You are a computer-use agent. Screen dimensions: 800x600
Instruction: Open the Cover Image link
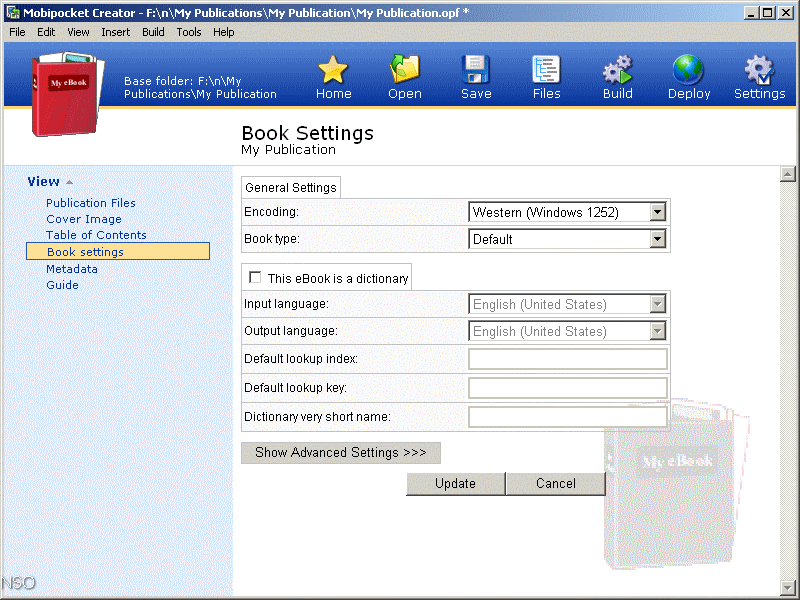point(84,219)
